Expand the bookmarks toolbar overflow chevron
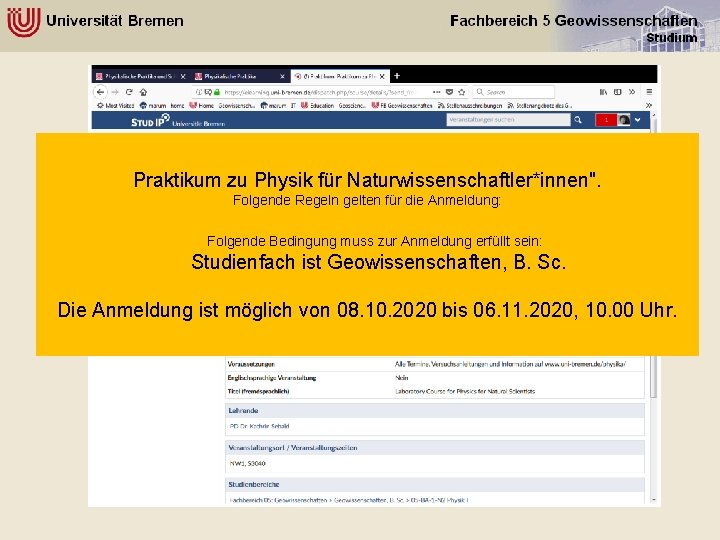Image resolution: width=720 pixels, height=540 pixels. pos(648,106)
